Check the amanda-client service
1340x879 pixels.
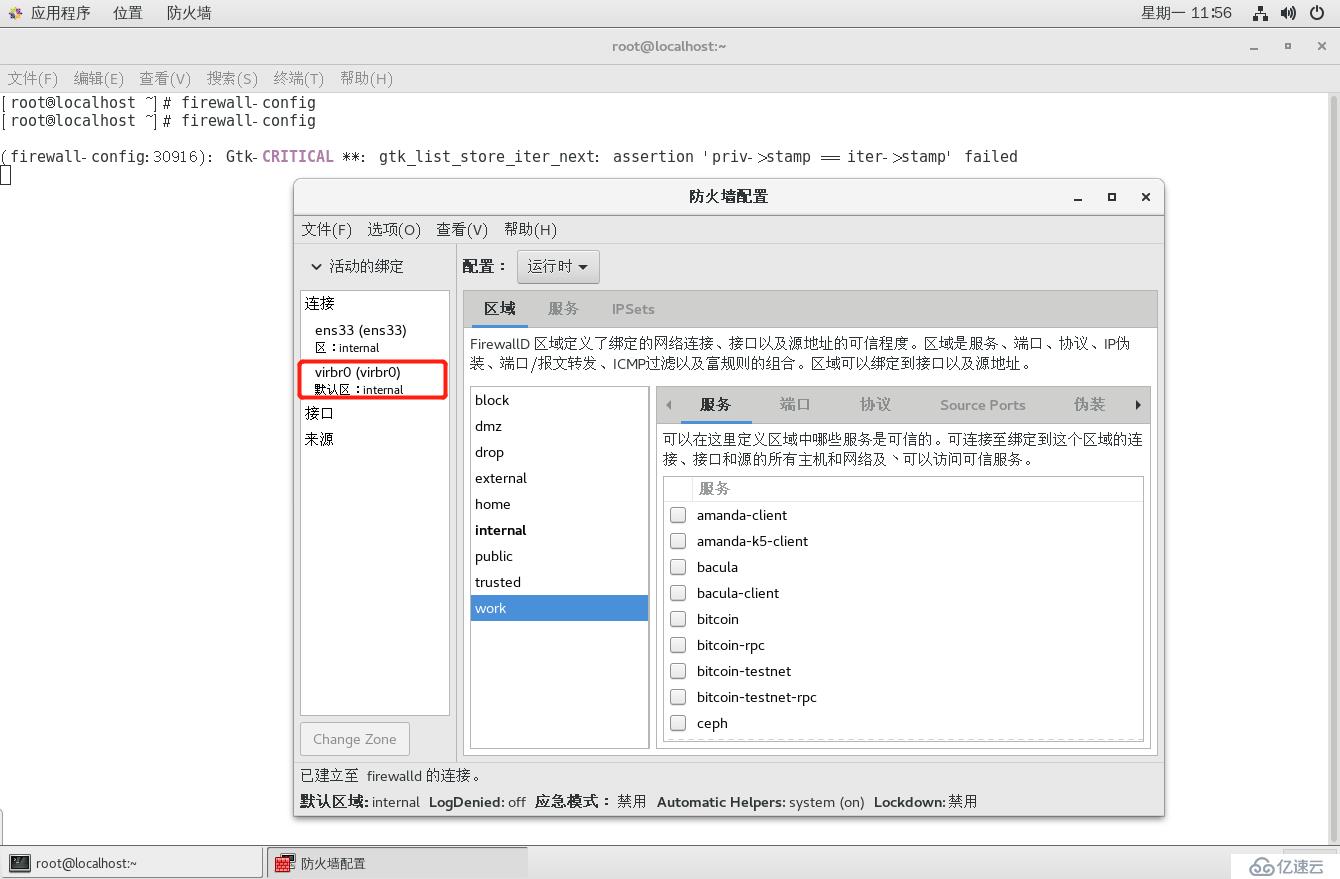[x=678, y=515]
